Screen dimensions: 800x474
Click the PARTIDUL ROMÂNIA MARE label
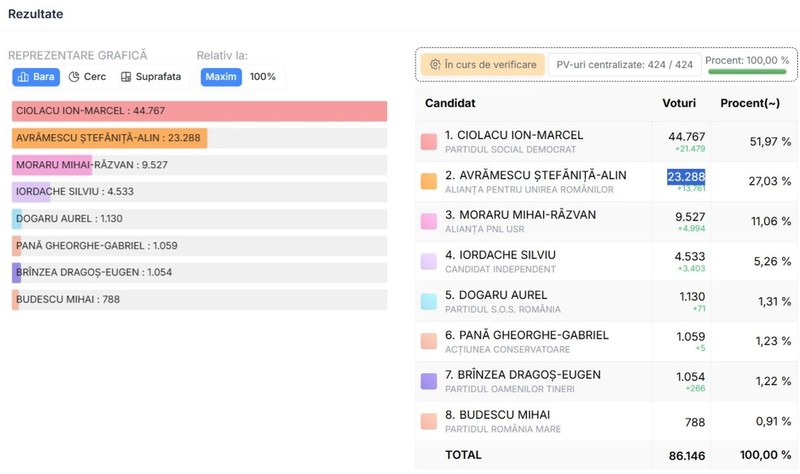(x=503, y=429)
